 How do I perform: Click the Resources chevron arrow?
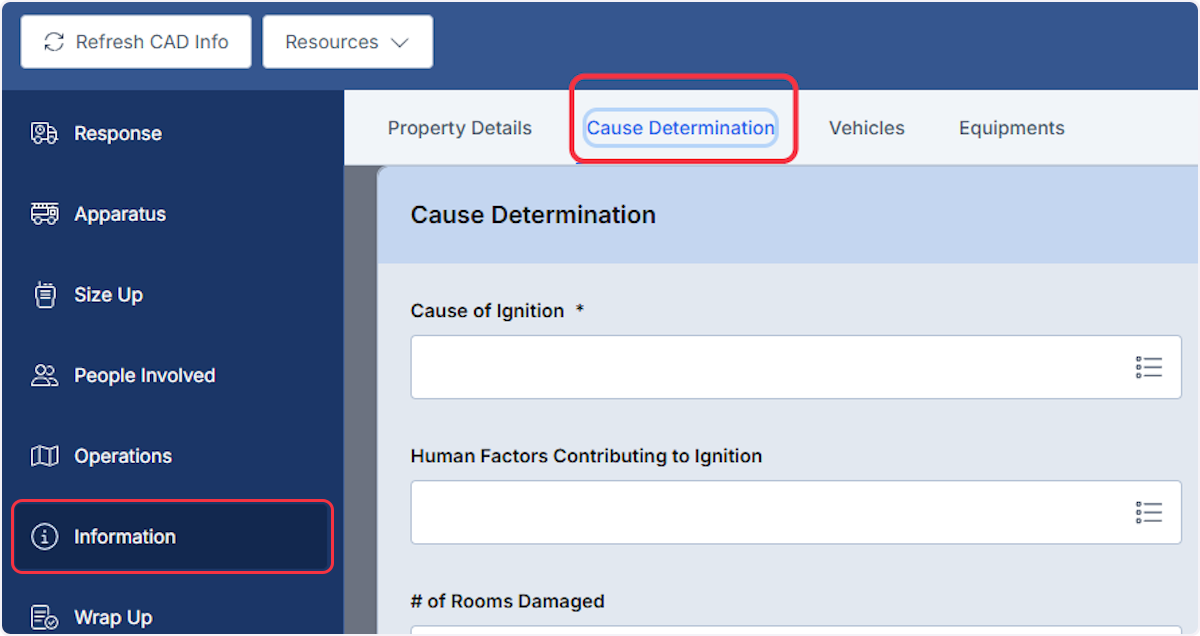(x=400, y=43)
